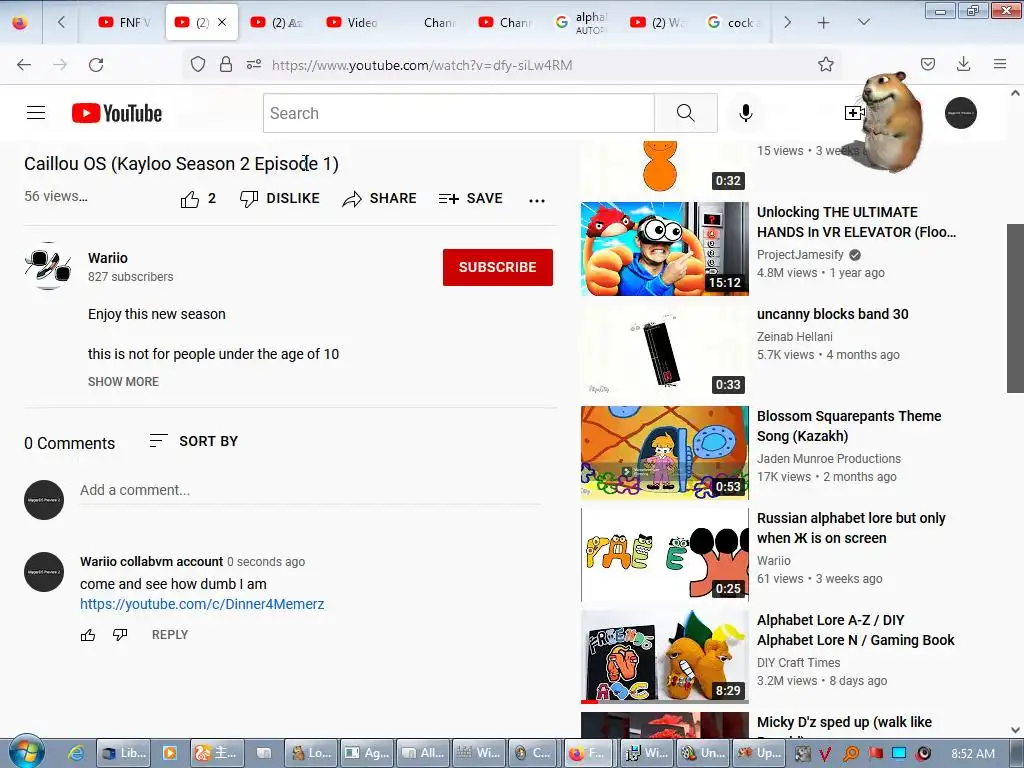This screenshot has width=1024, height=768.
Task: Click the taskbar clock 8:52 AM
Action: coord(973,754)
